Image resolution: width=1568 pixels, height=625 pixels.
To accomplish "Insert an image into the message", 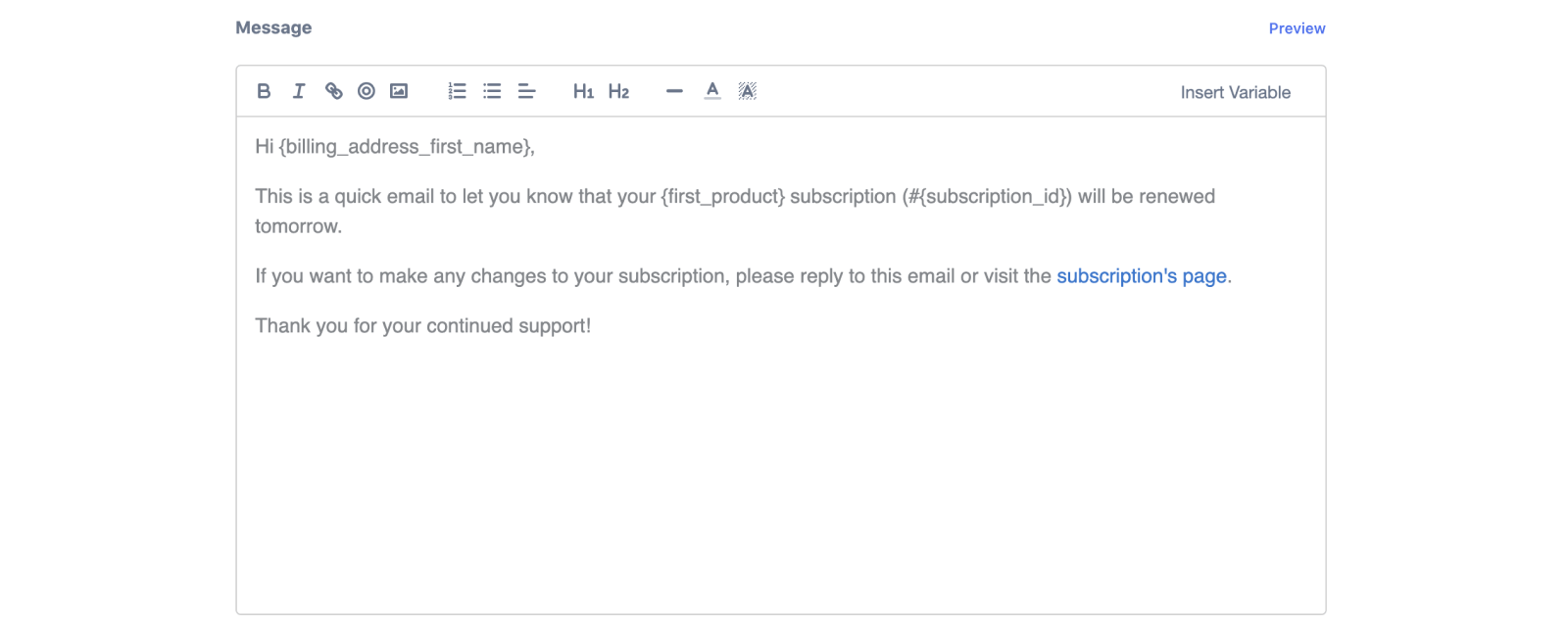I will click(x=399, y=91).
